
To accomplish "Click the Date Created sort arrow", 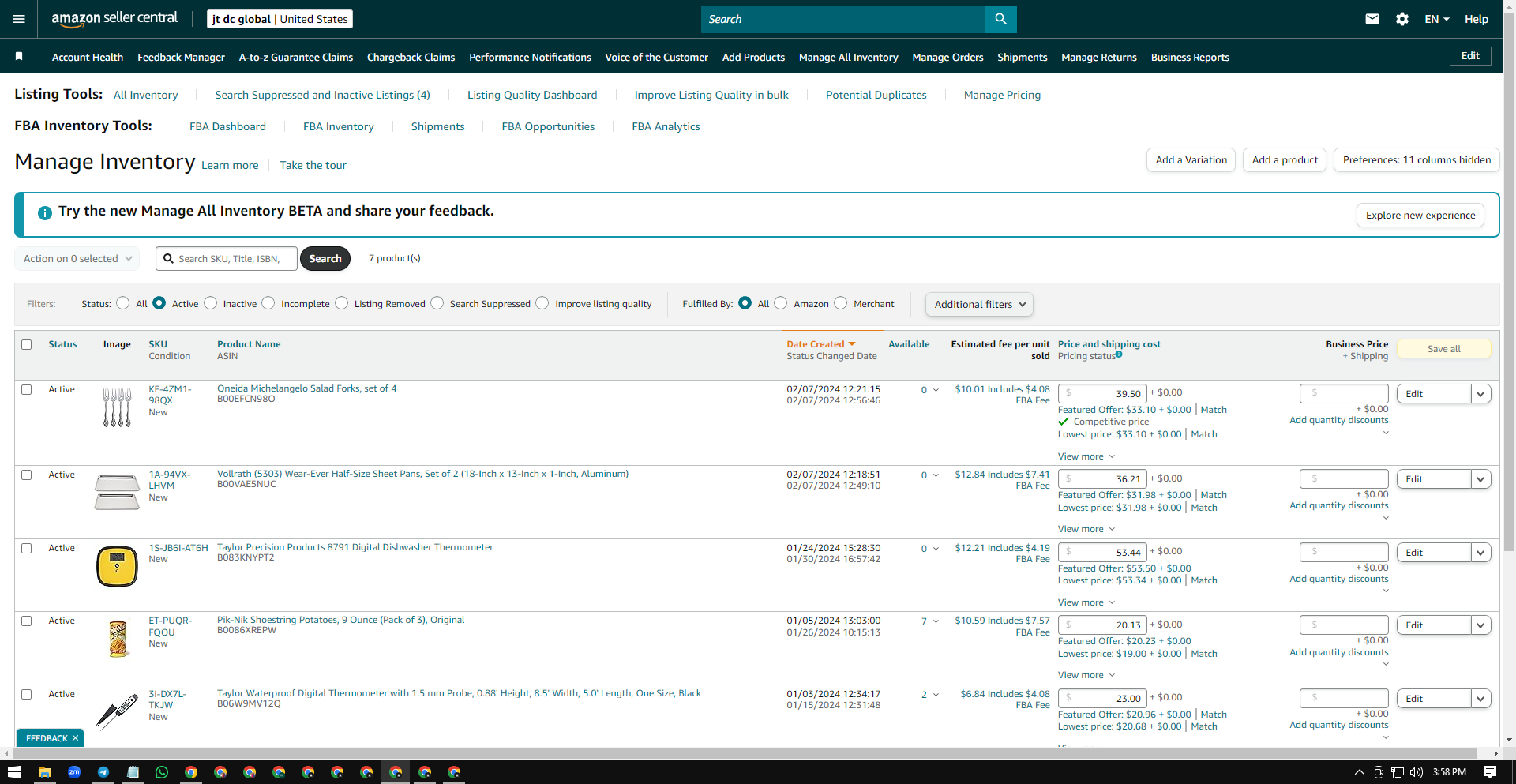I will (x=852, y=344).
